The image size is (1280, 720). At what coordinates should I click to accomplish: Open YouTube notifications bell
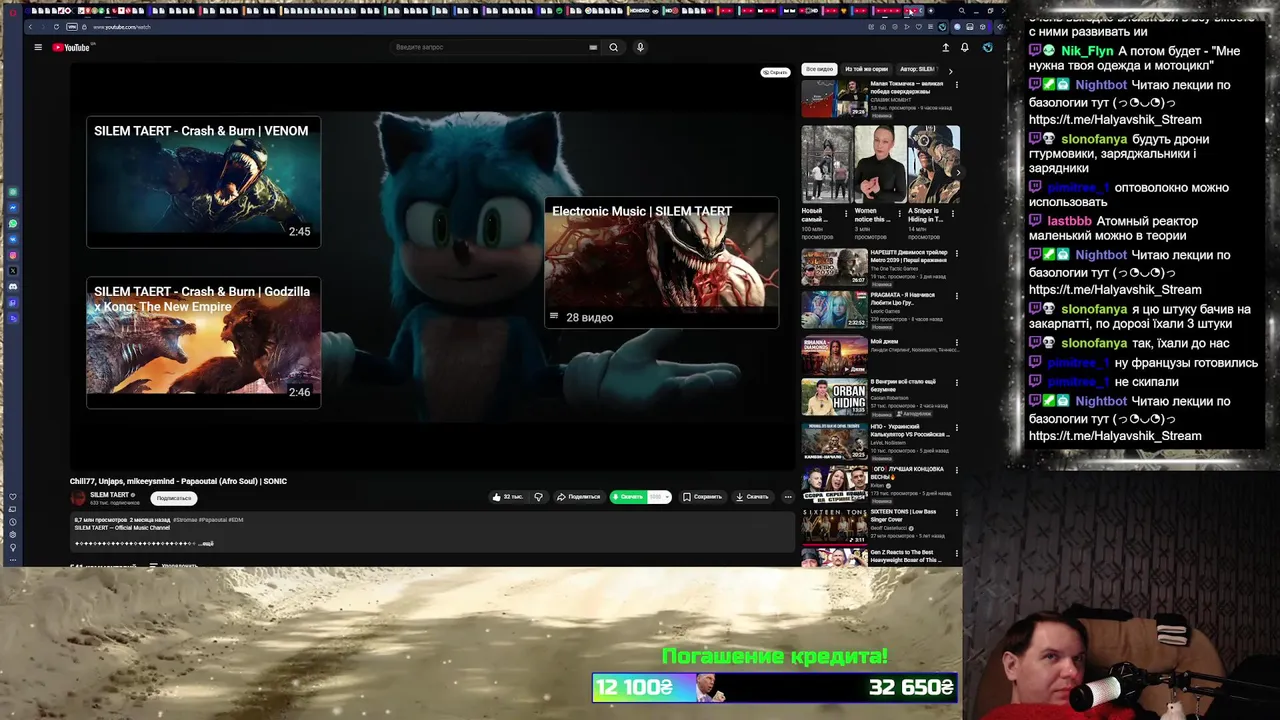click(964, 47)
